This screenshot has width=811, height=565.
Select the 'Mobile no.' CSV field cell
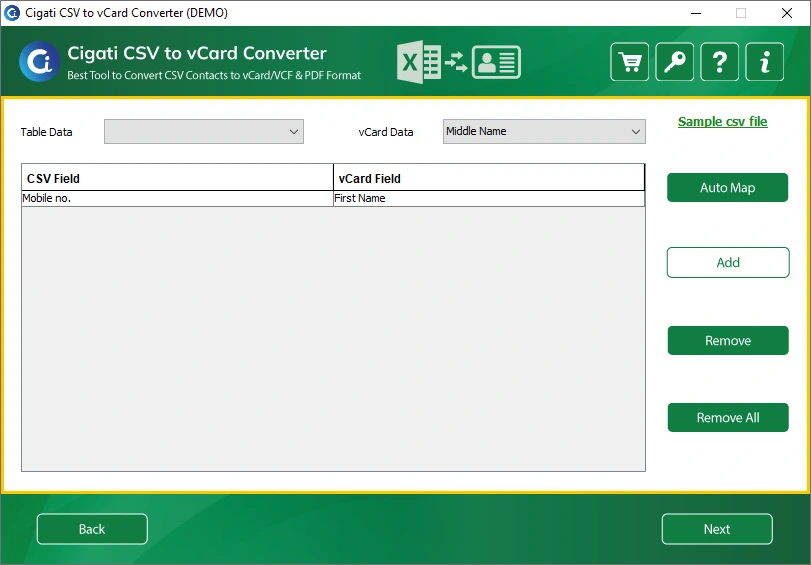tap(177, 198)
